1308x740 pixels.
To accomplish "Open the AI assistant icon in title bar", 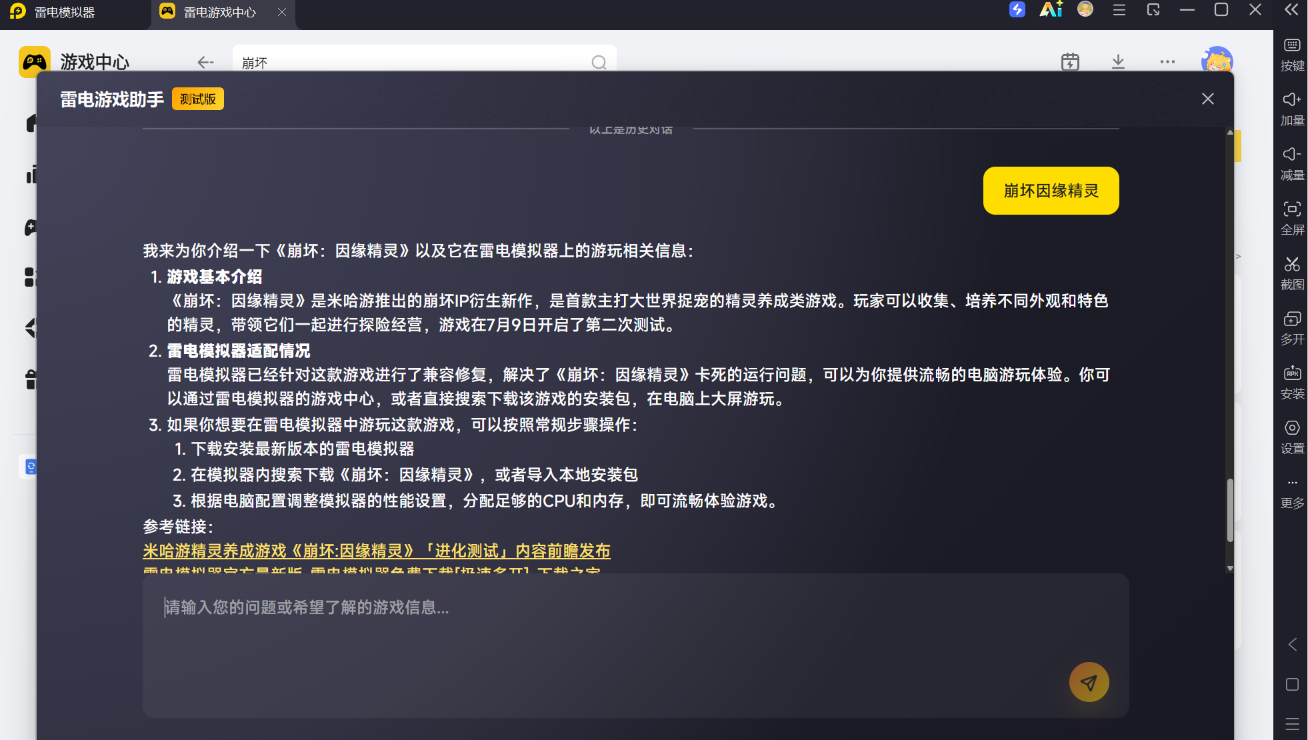I will click(1050, 10).
